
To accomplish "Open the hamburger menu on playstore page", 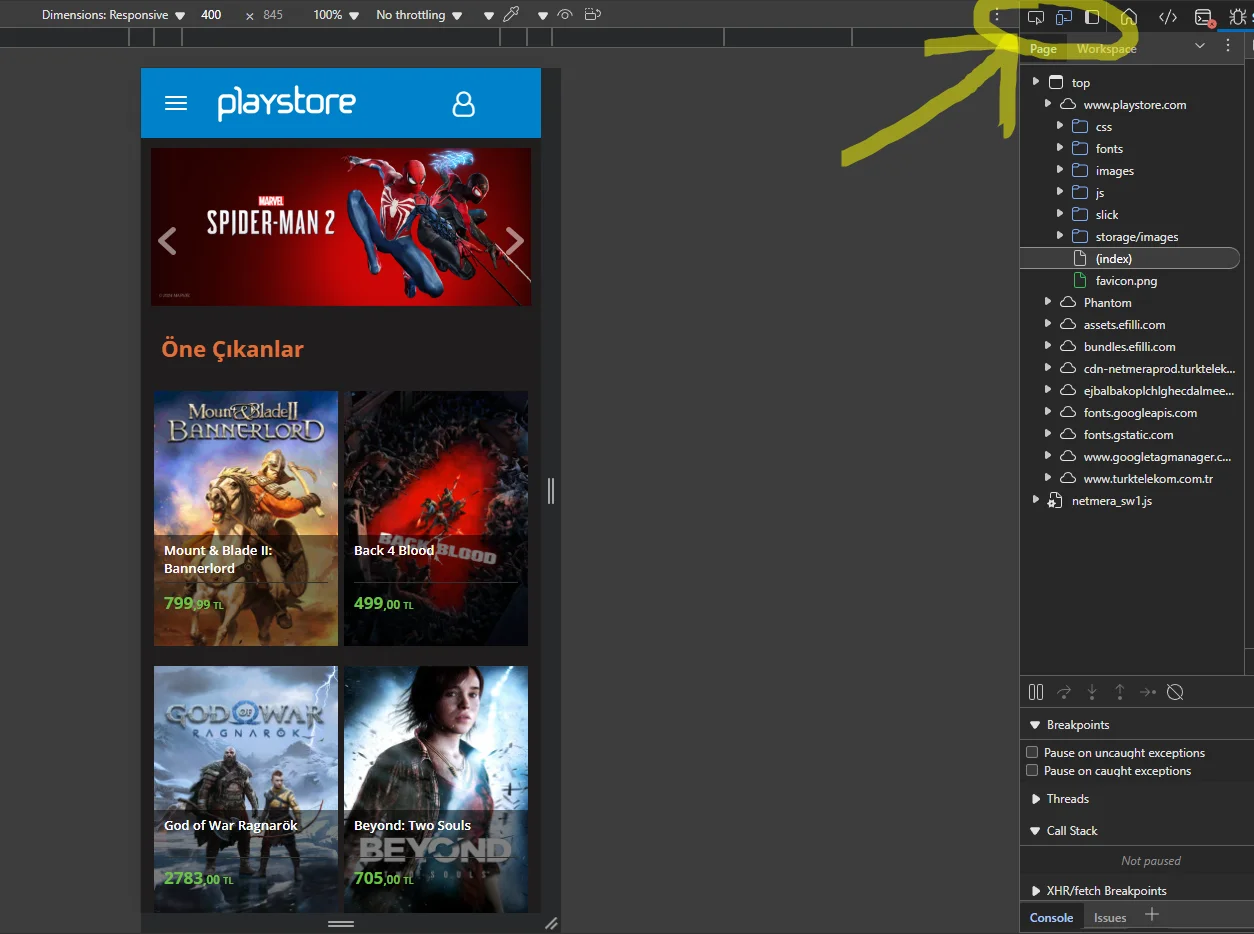I will 176,103.
